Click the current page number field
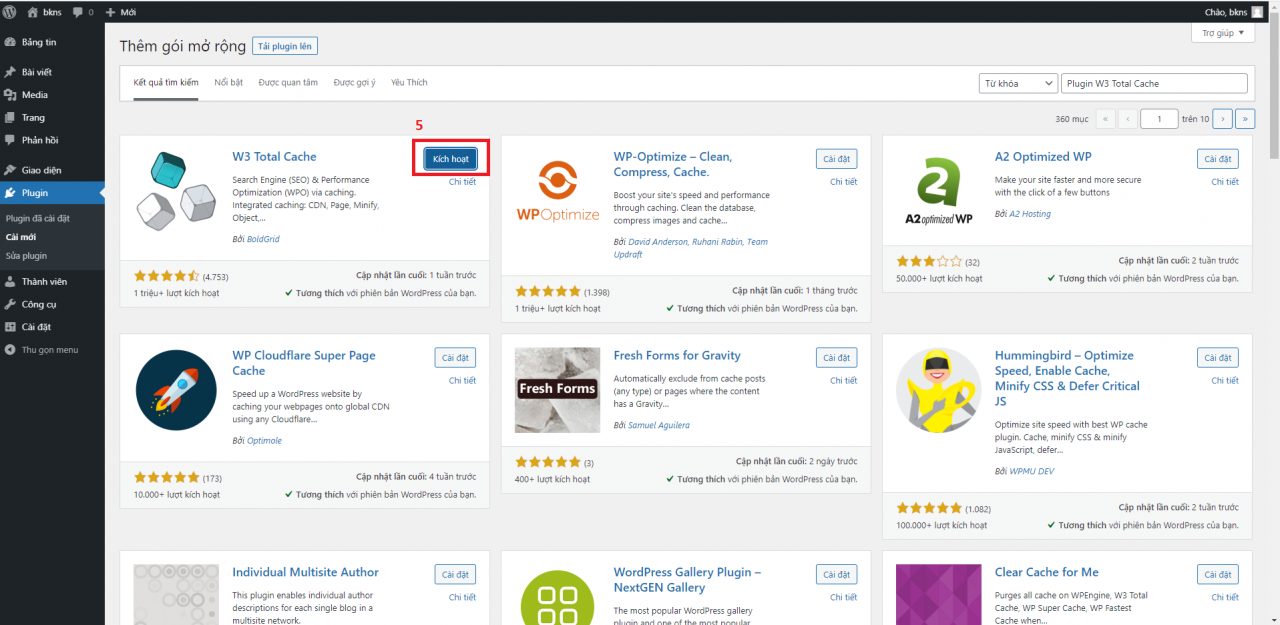The width and height of the screenshot is (1280, 625). (x=1159, y=119)
